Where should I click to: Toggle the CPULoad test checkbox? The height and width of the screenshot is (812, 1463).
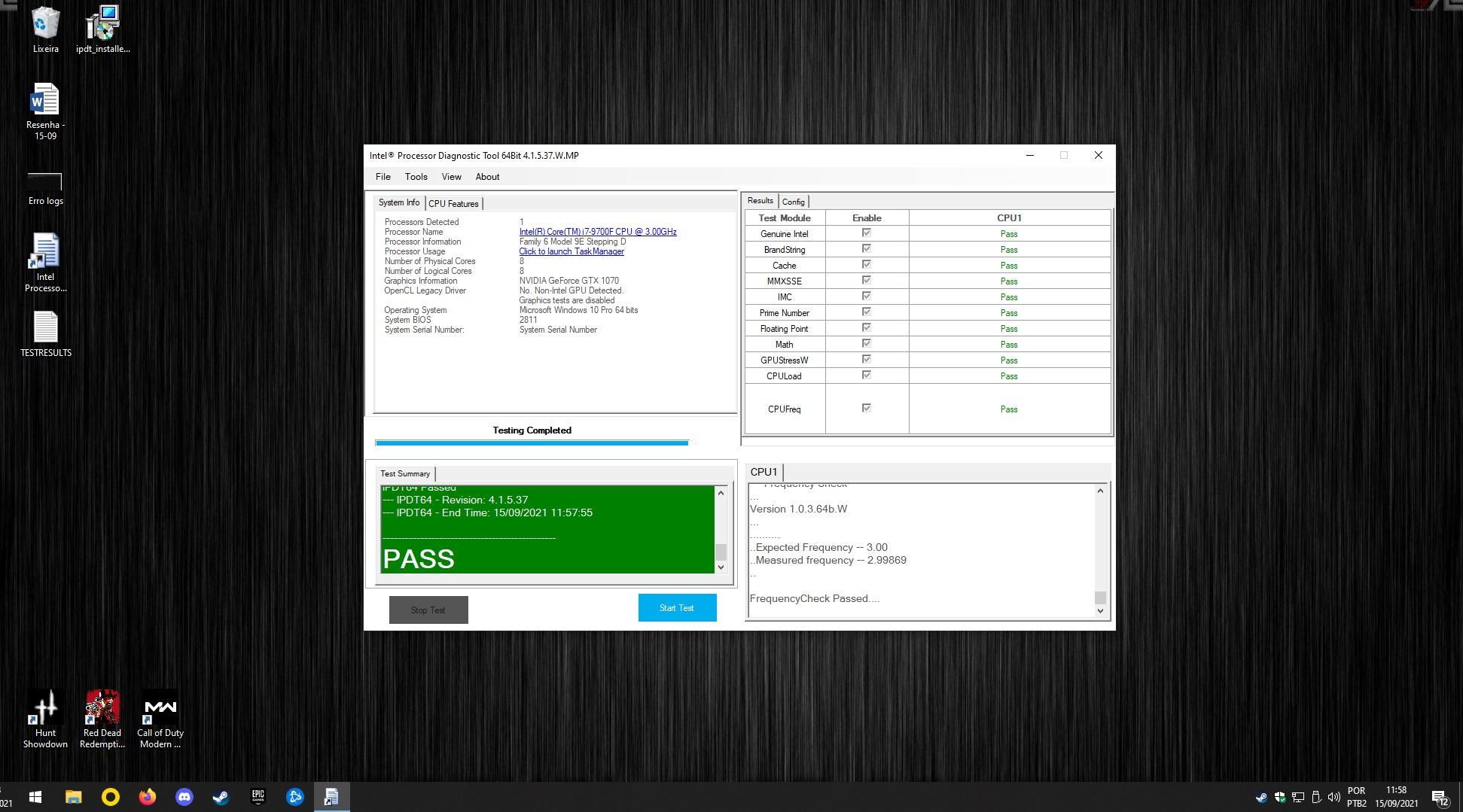pos(866,376)
